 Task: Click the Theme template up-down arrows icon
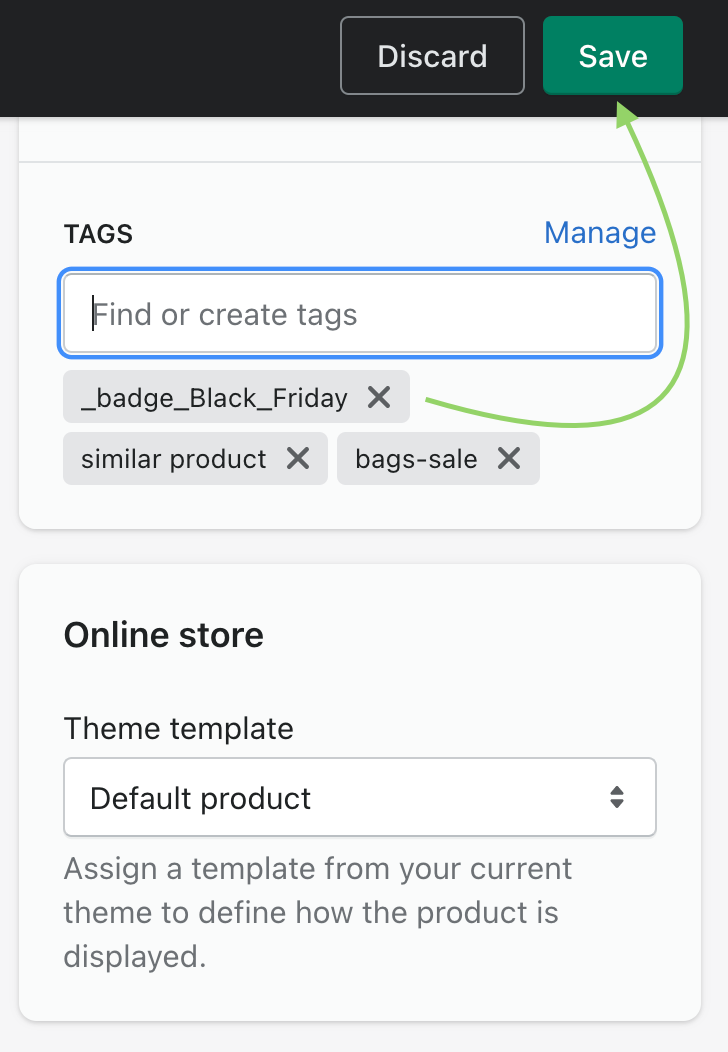point(617,797)
